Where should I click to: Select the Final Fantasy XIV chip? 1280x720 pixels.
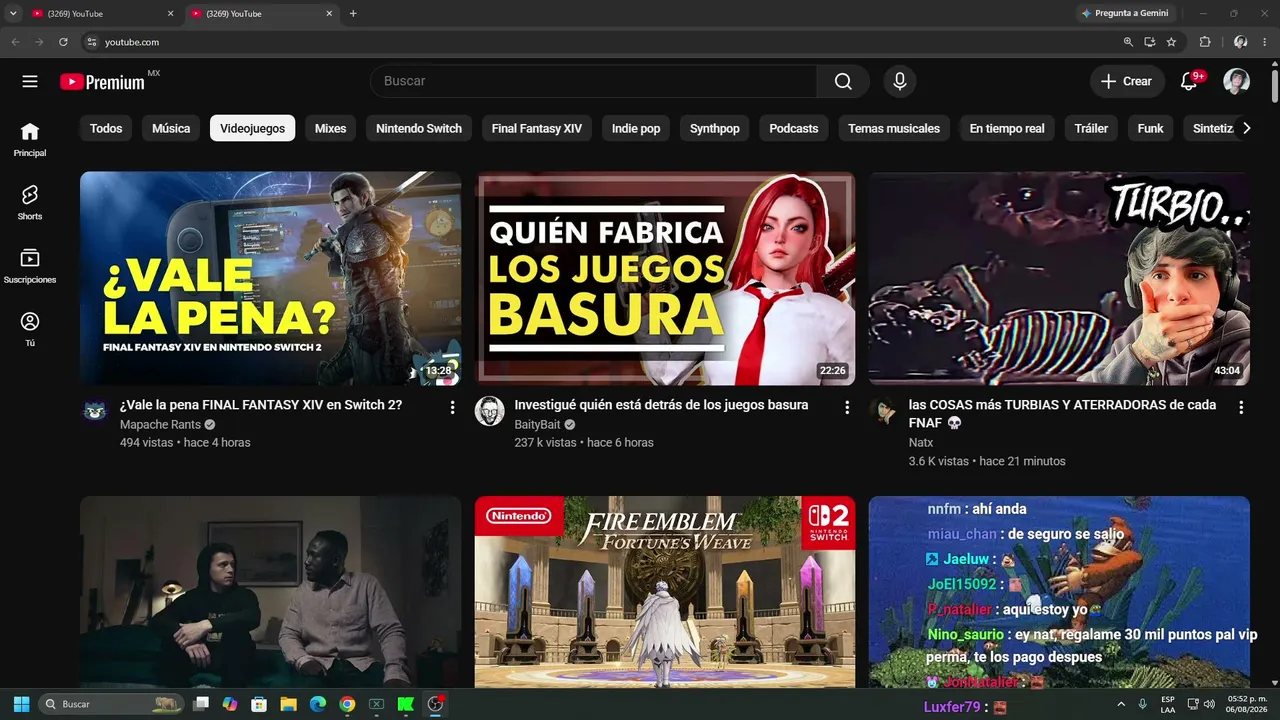tap(537, 128)
